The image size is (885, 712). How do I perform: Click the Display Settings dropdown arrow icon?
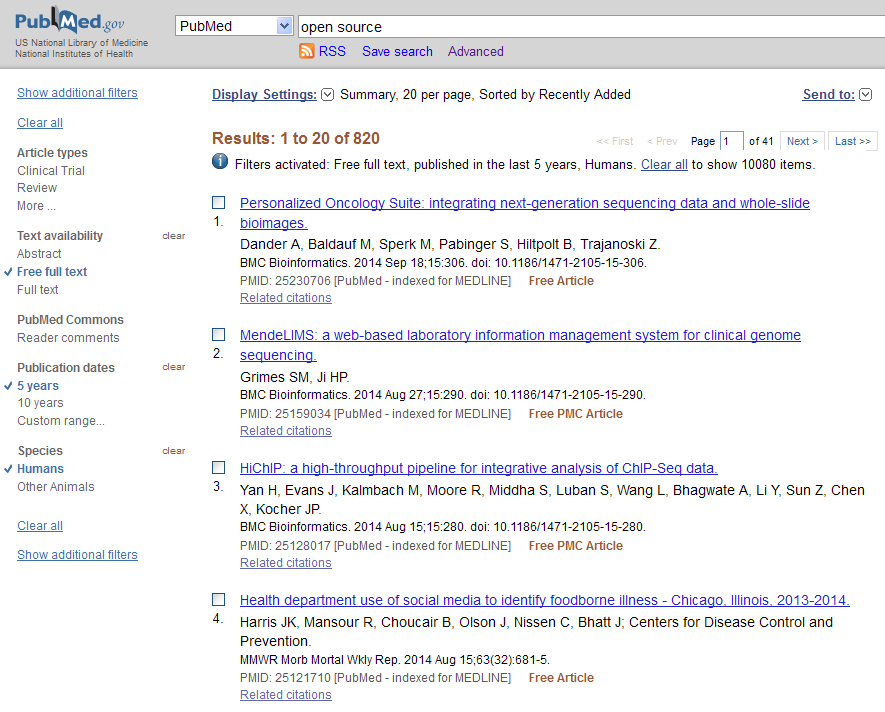[x=327, y=95]
